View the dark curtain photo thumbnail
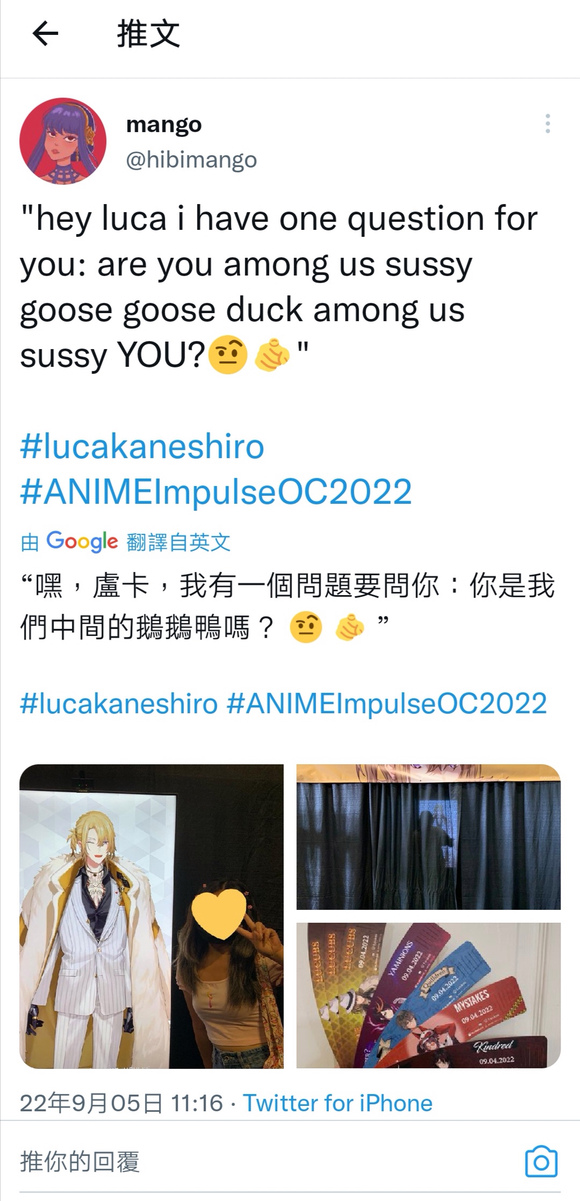This screenshot has height=1201, width=580. click(428, 837)
